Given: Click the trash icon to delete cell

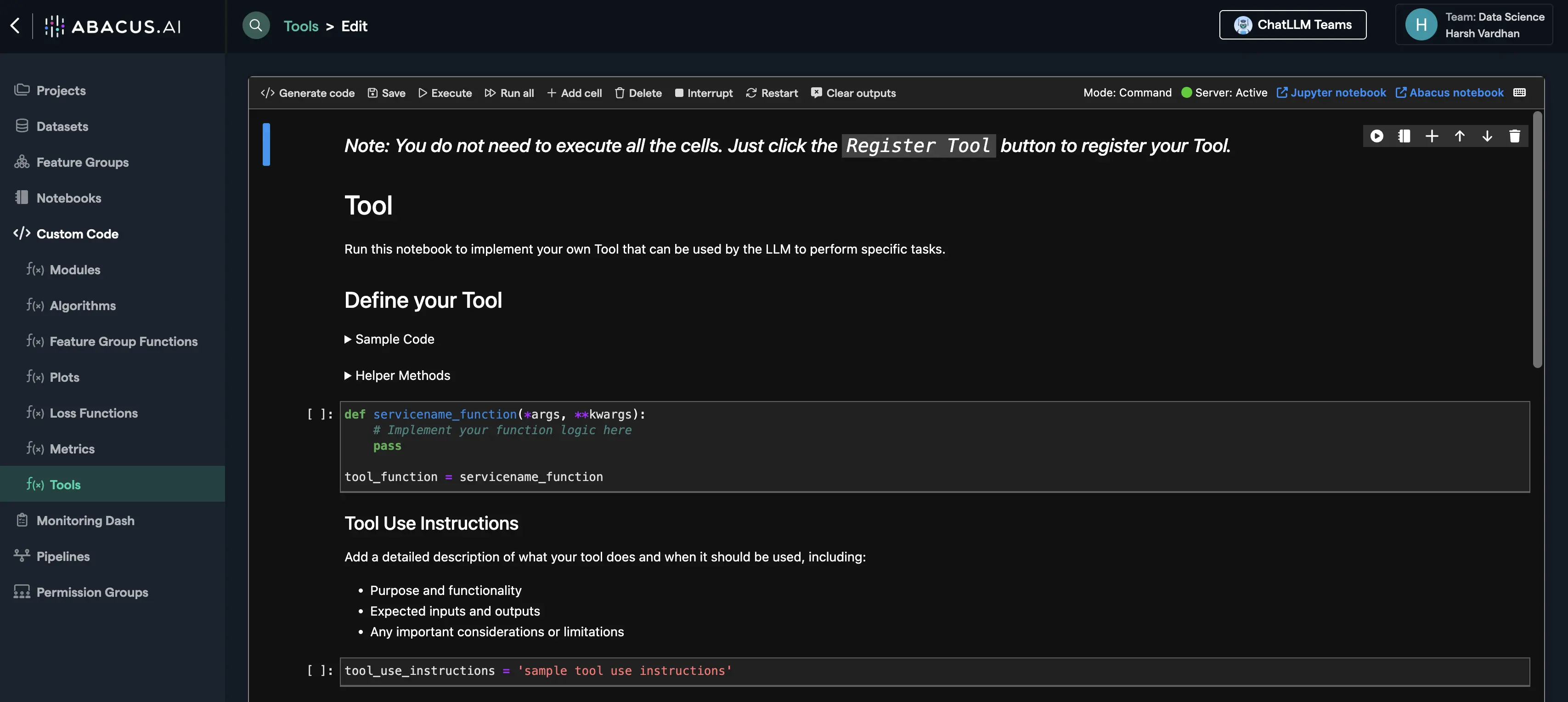Looking at the screenshot, I should 1514,136.
